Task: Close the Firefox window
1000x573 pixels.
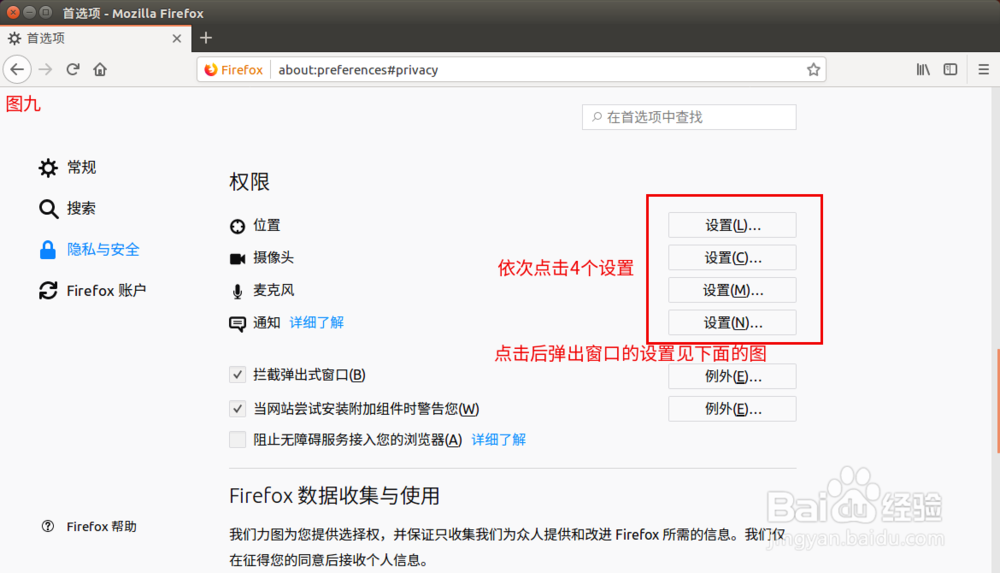Action: [13, 12]
